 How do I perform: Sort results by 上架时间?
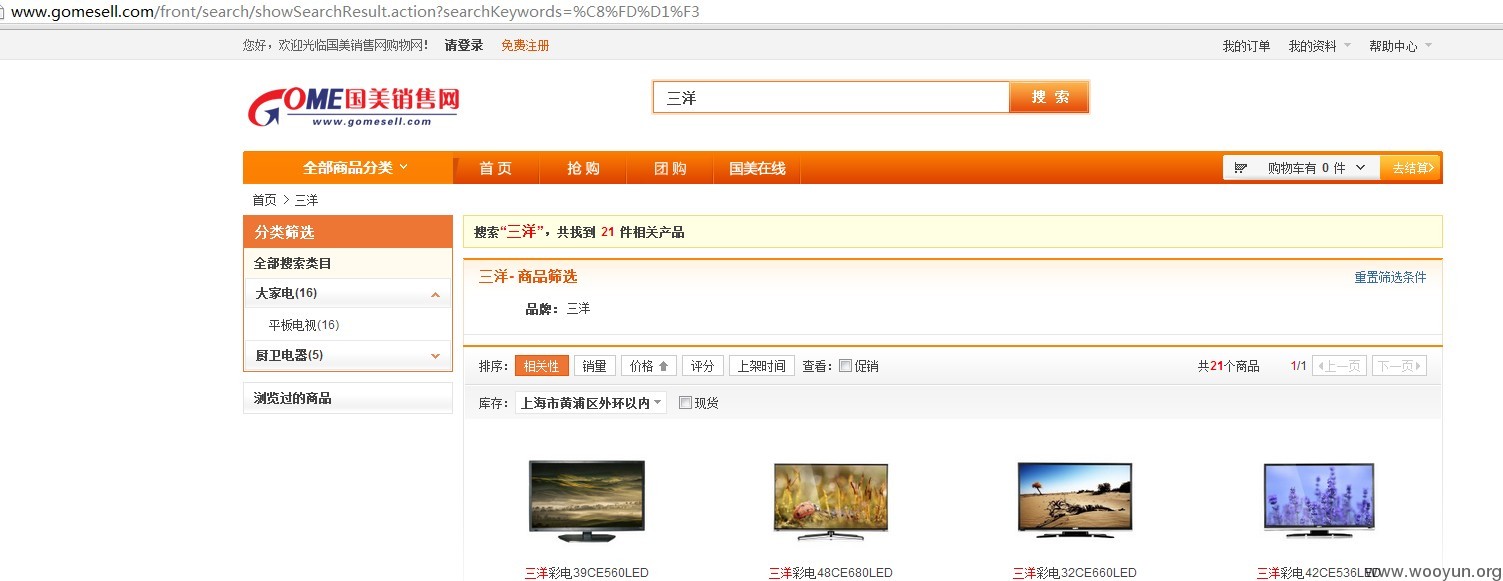point(762,366)
